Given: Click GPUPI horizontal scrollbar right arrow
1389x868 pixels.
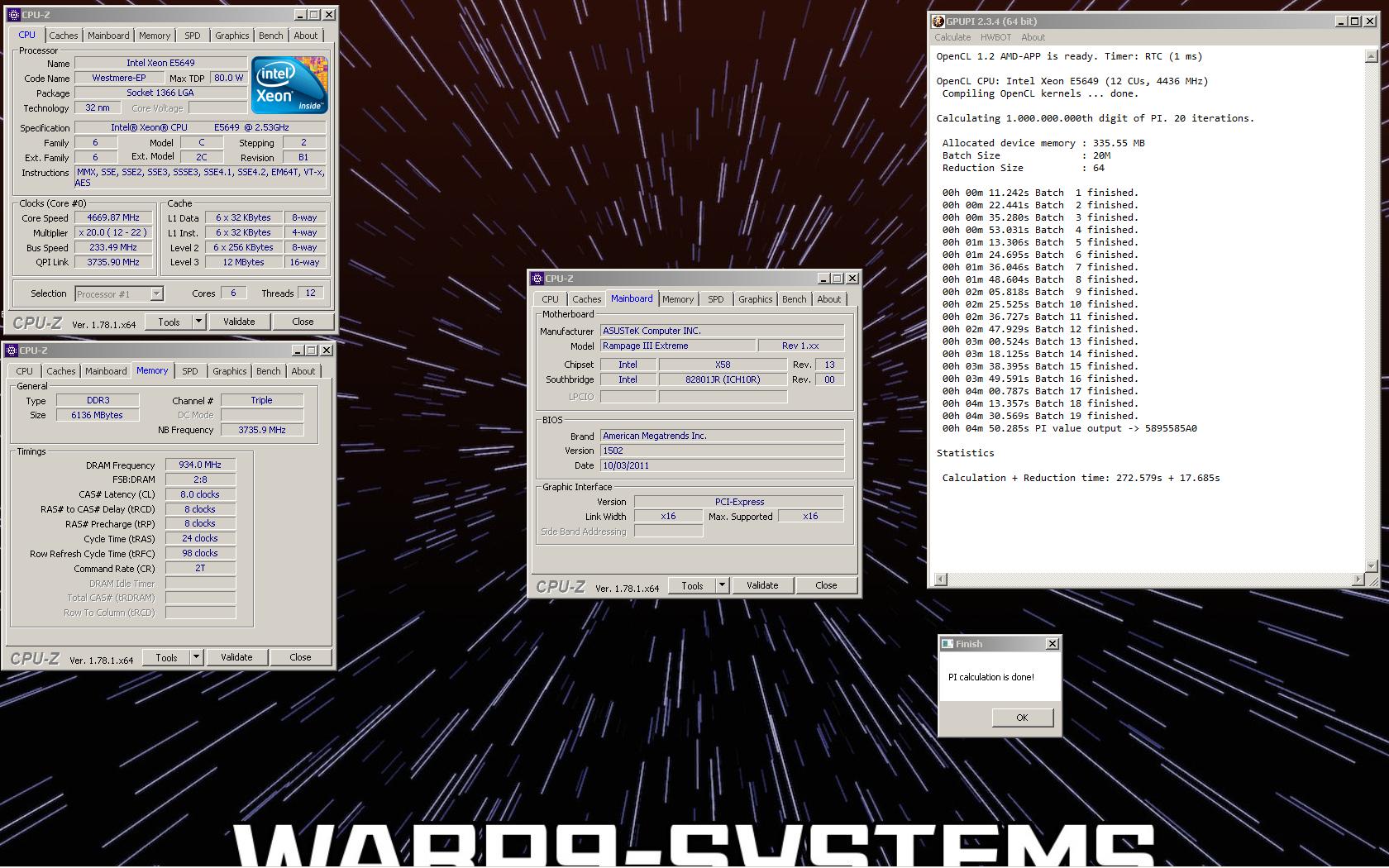Looking at the screenshot, I should point(1358,579).
